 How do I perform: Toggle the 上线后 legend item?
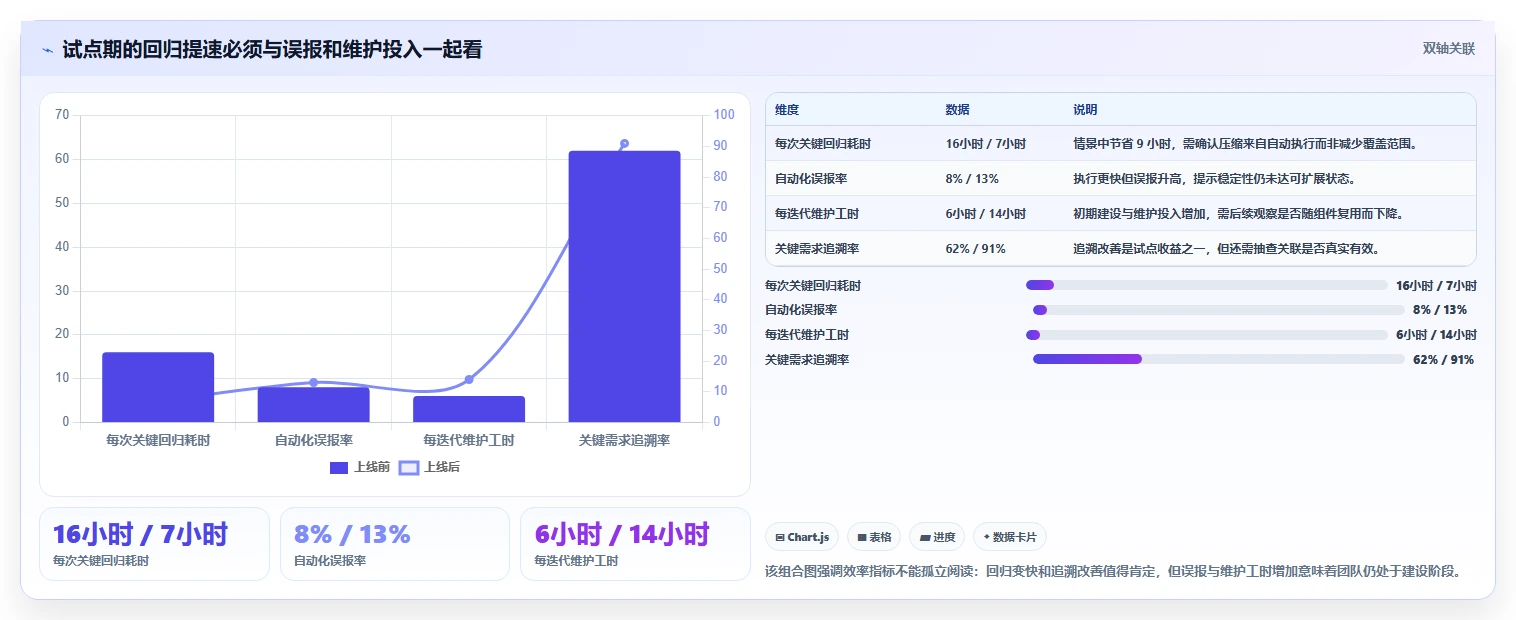429,467
